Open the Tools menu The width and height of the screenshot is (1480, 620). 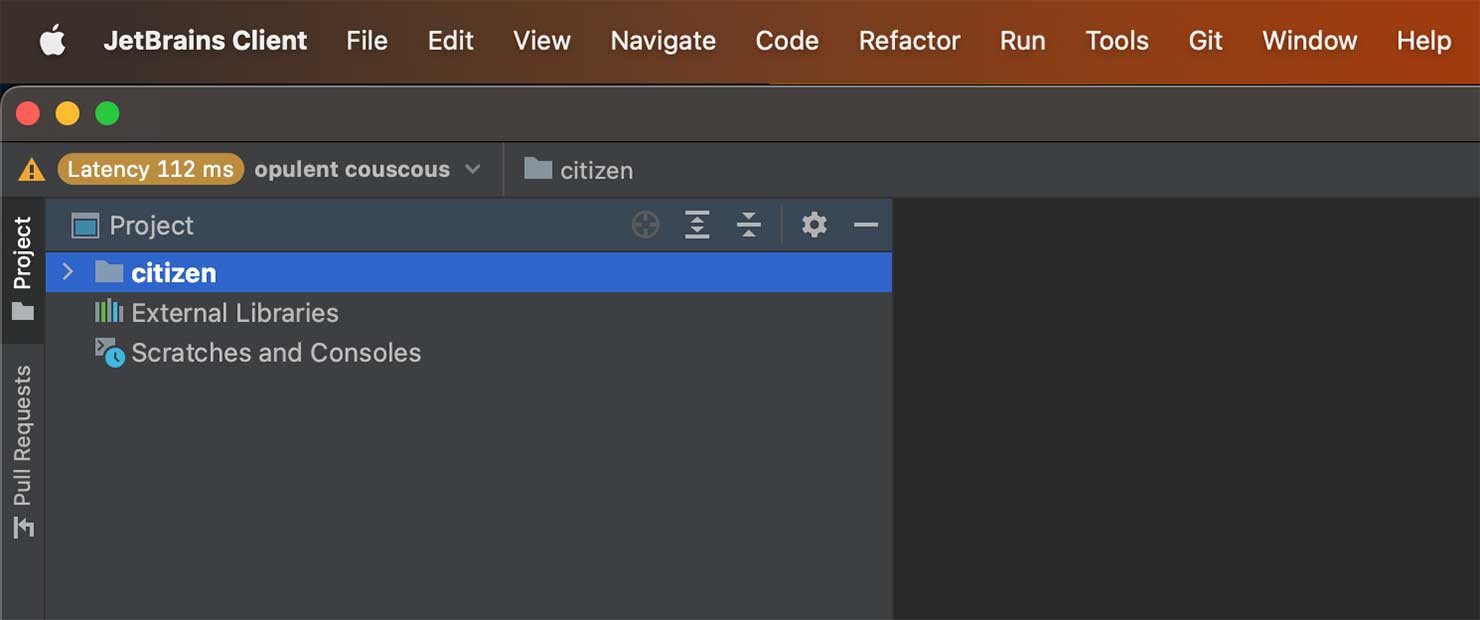pos(1117,41)
